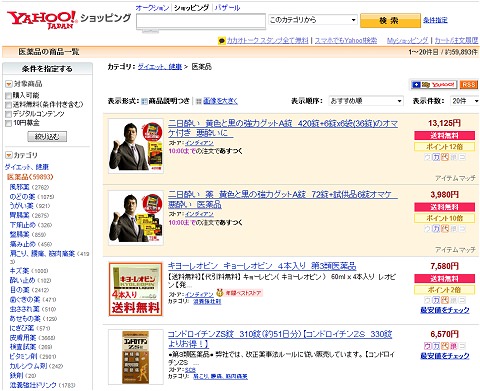Viewport: 480px width, 391px height.
Task: Check lowest price for 6,570円 item
Action: 445,356
